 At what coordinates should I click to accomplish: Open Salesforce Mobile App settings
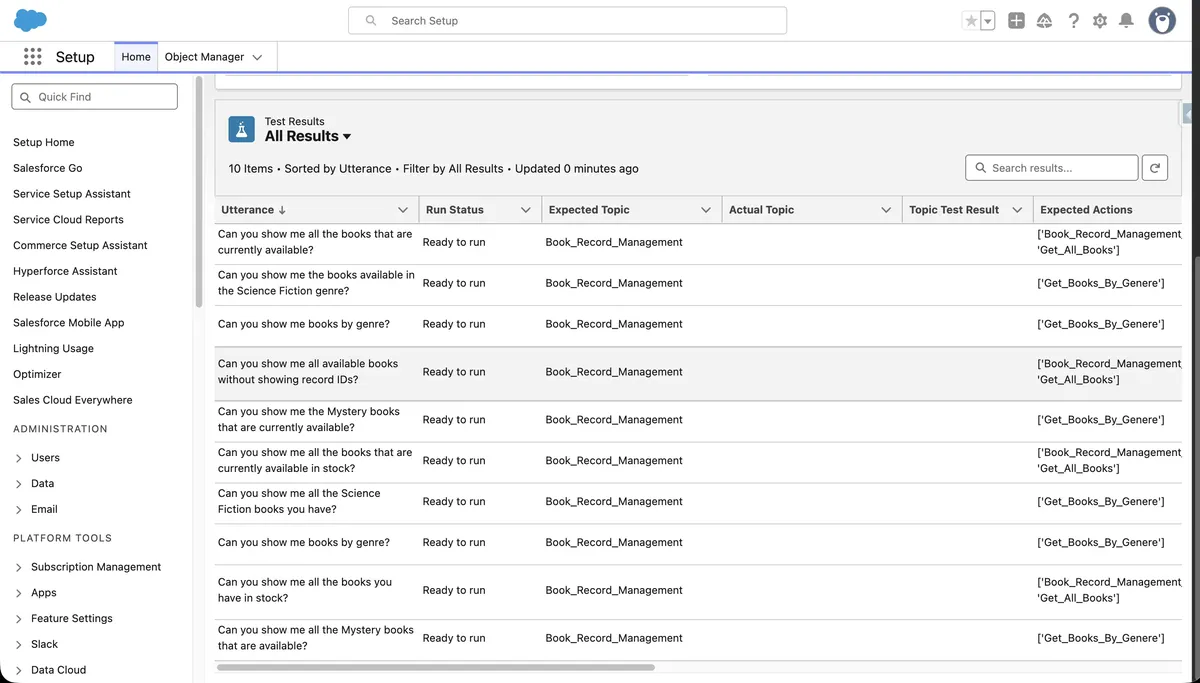pos(68,322)
